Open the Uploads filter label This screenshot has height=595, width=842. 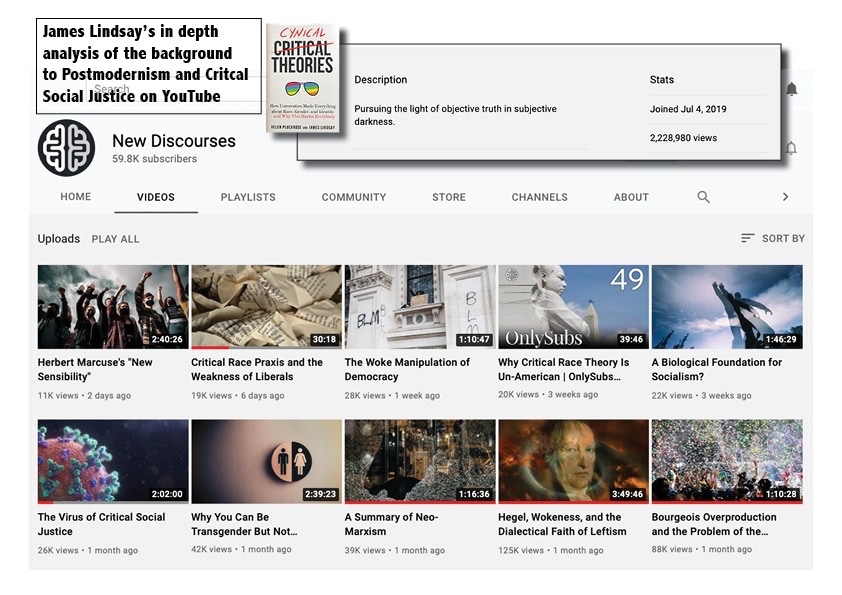(58, 239)
